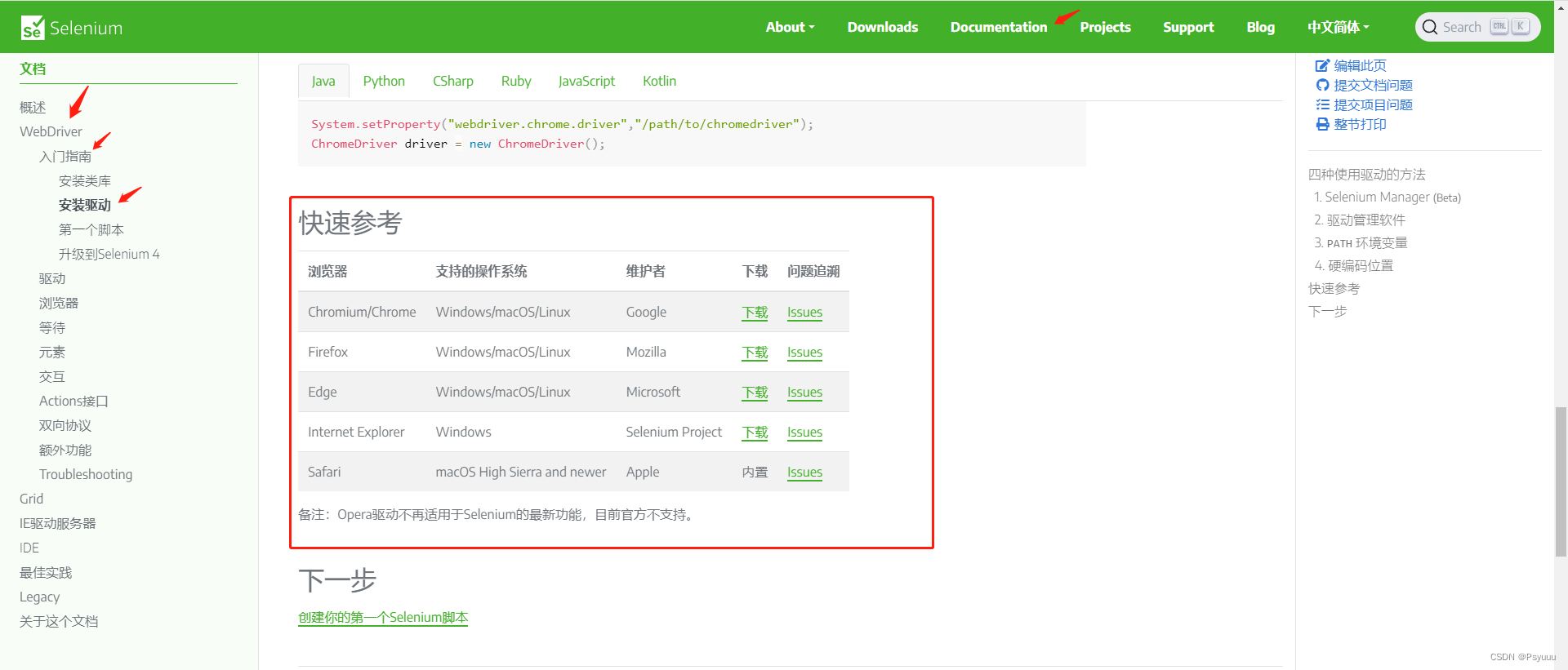Open 双向协议 in the sidebar

point(65,425)
